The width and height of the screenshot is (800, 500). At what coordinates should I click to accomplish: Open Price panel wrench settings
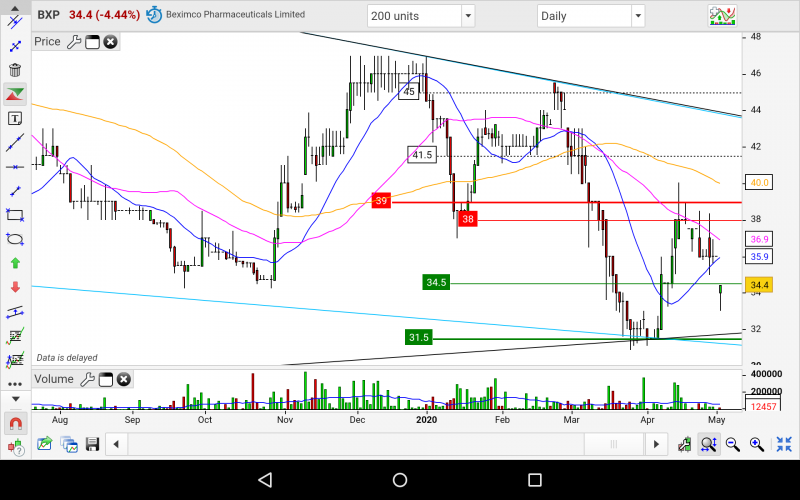click(x=73, y=41)
